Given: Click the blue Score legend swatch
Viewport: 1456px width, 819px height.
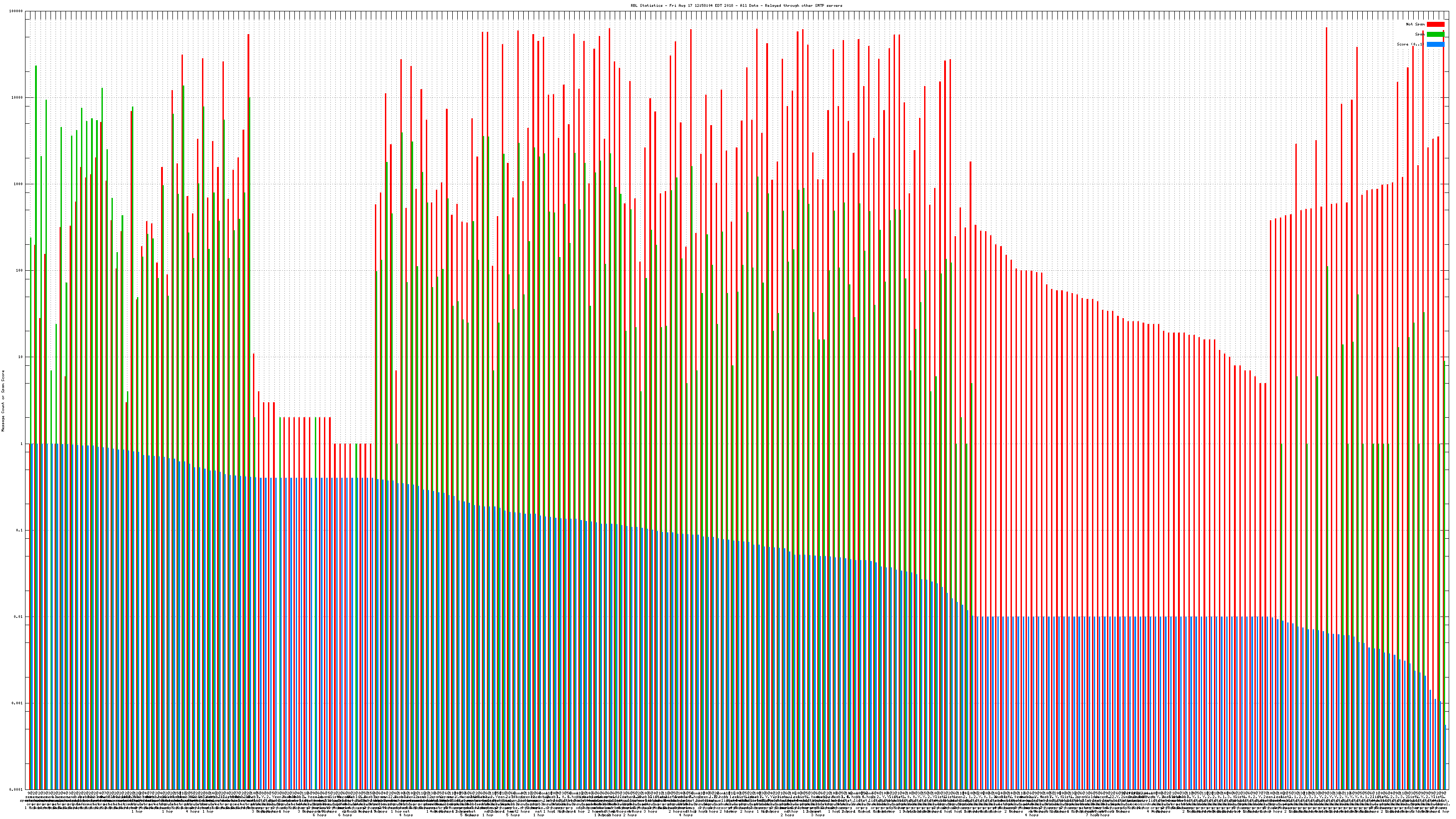Looking at the screenshot, I should pos(1435,44).
